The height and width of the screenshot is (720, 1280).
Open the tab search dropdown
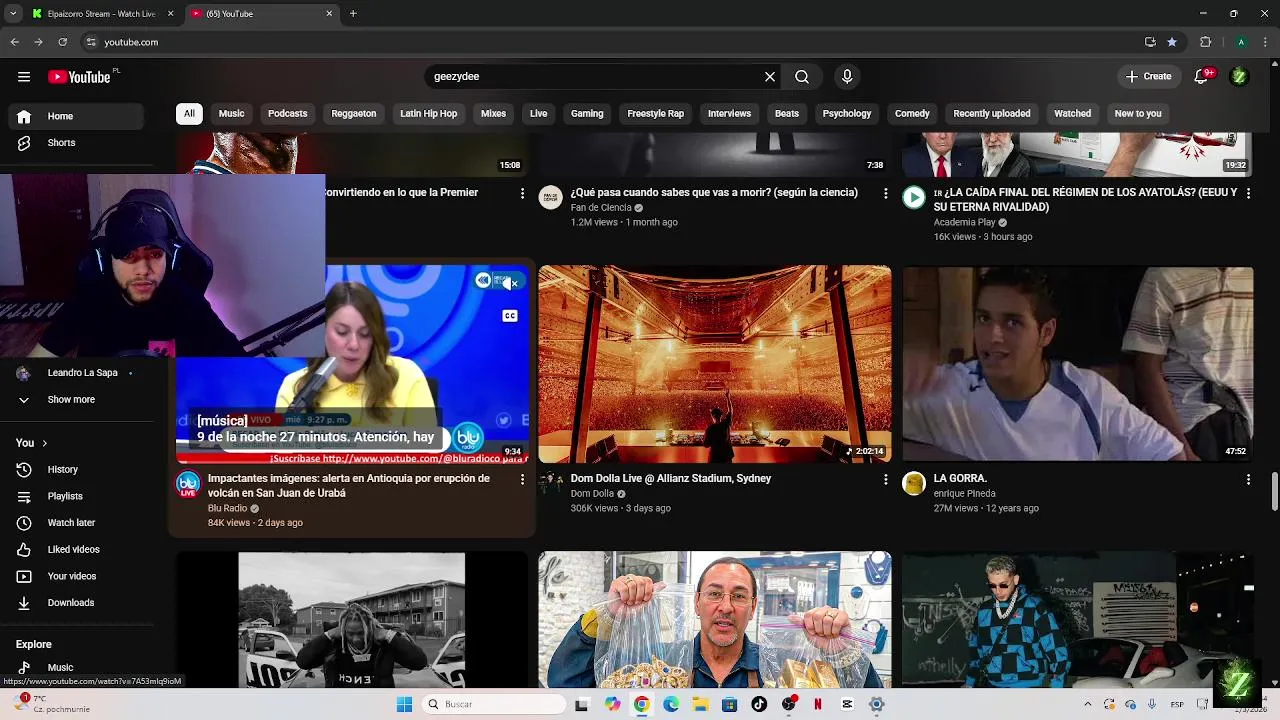(13, 14)
